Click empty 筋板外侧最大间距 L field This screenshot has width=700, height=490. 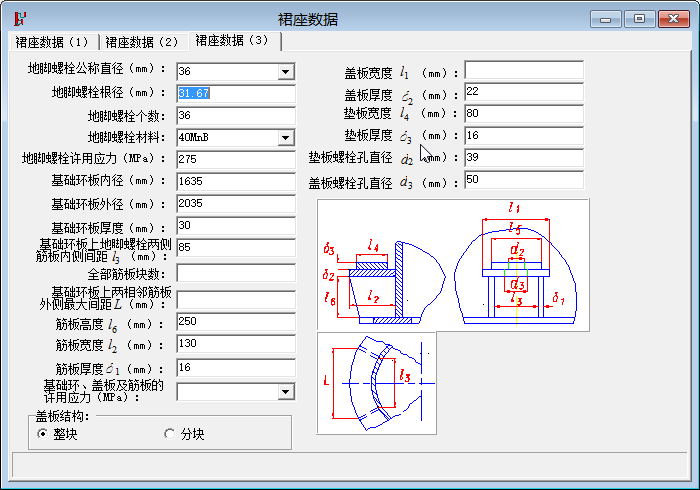click(x=236, y=300)
